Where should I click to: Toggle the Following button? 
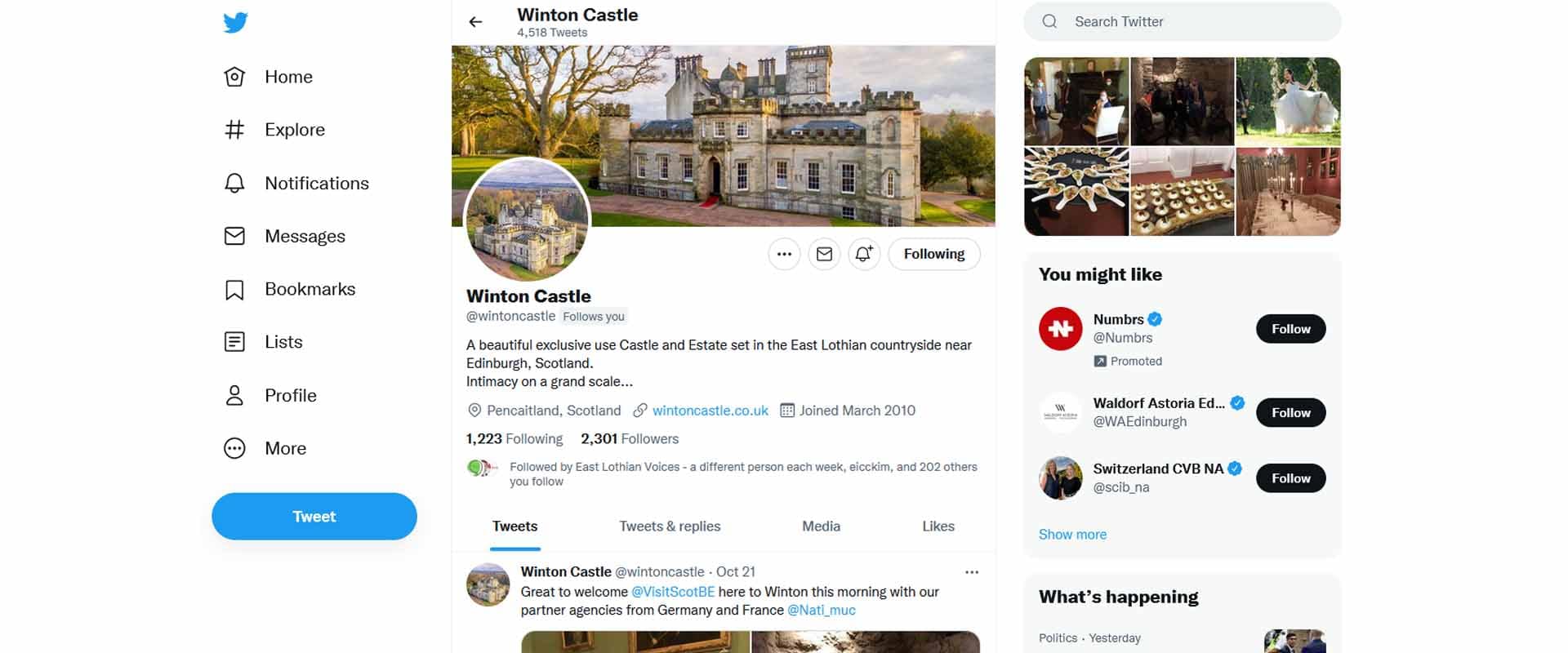(x=934, y=254)
